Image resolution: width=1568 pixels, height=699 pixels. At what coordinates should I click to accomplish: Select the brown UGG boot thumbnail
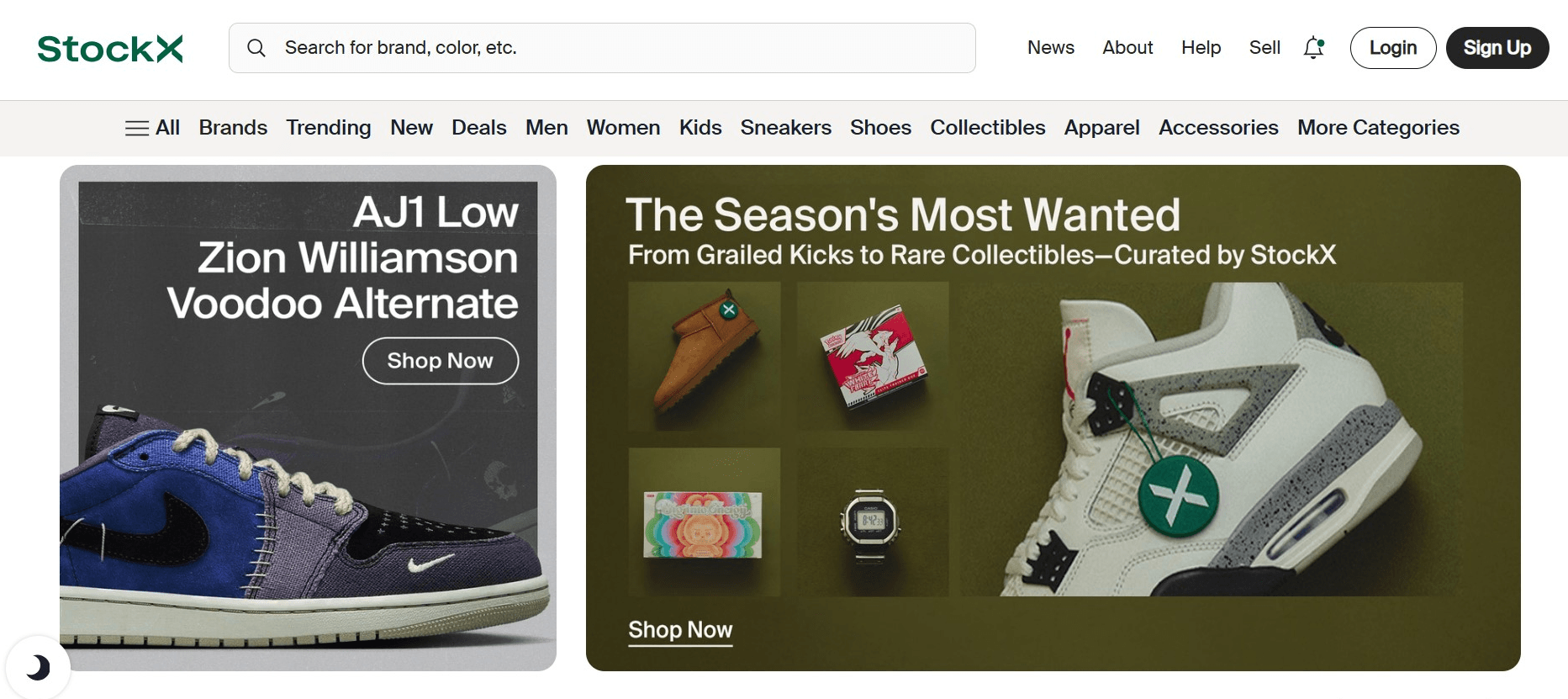tap(705, 357)
